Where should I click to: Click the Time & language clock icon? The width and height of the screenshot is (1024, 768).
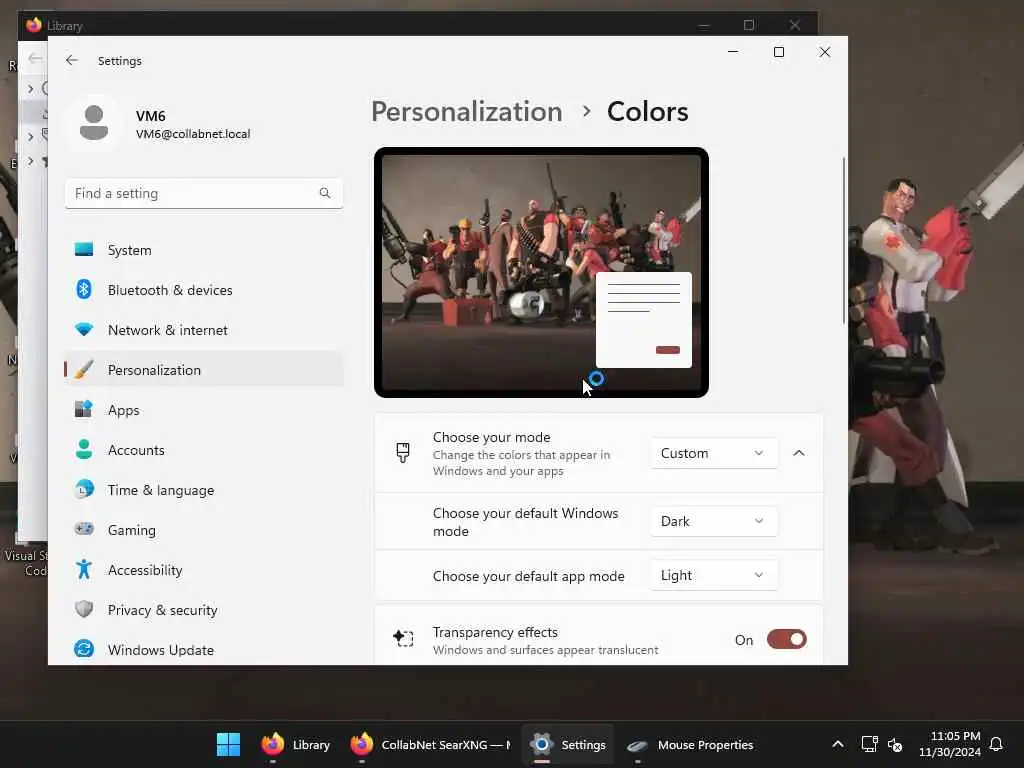pos(84,489)
